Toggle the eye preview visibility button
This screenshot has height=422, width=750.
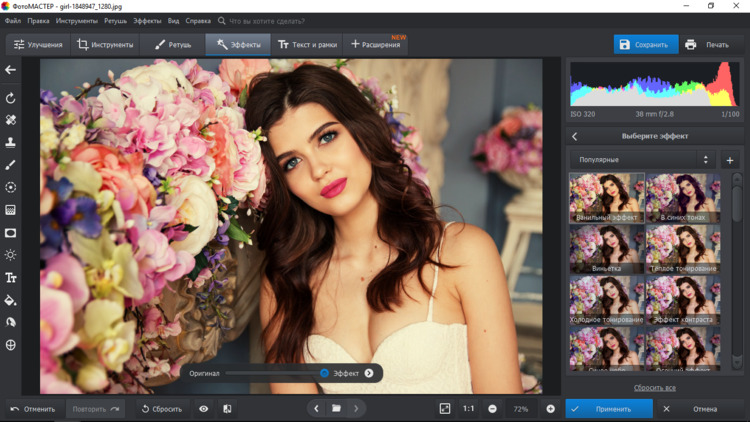[203, 409]
